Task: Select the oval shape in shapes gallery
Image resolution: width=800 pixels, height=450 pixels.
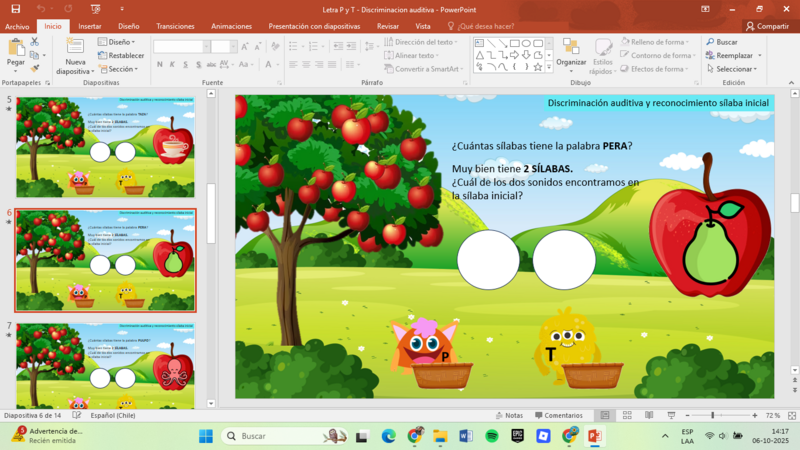Action: [526, 43]
